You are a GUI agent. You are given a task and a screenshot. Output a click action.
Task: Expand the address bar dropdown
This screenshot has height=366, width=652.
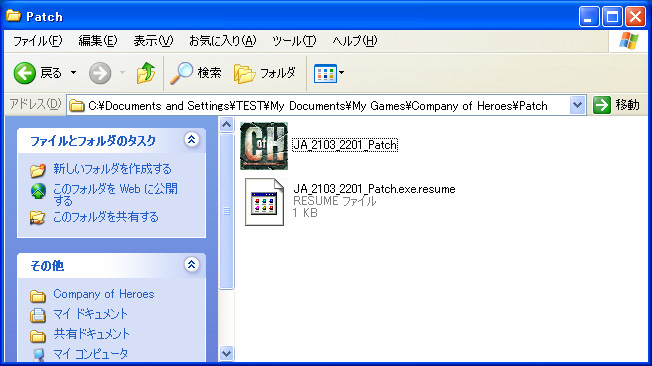577,105
